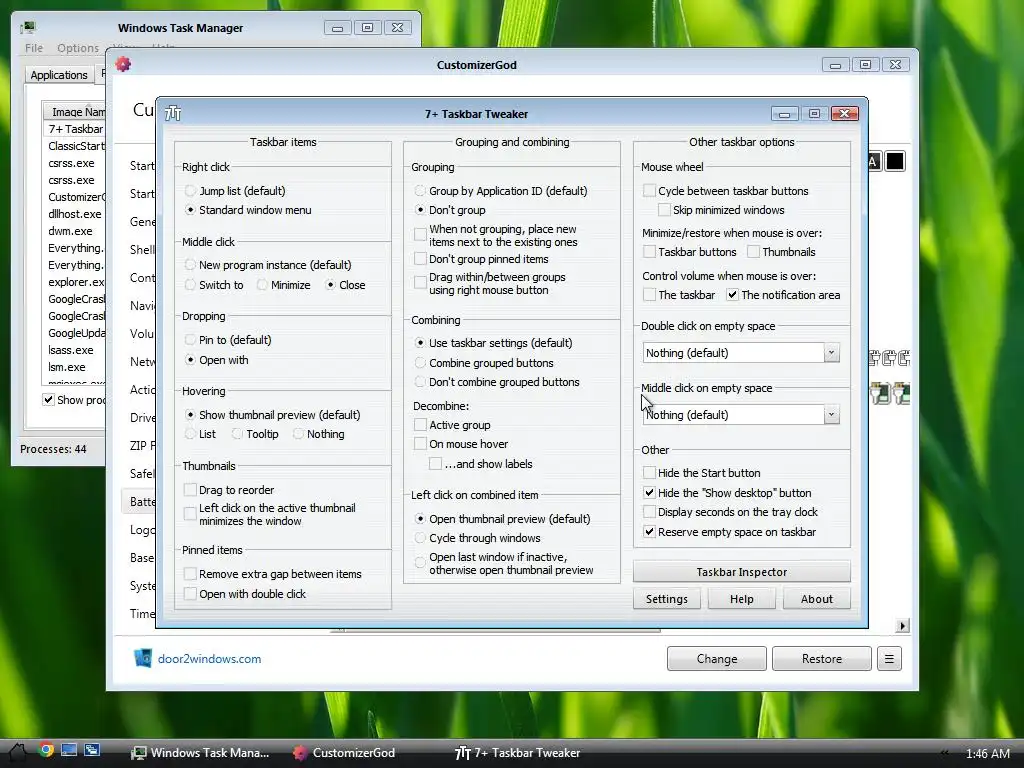1024x768 pixels.
Task: Click the Settings button in Taskbar Tweaker
Action: 666,599
